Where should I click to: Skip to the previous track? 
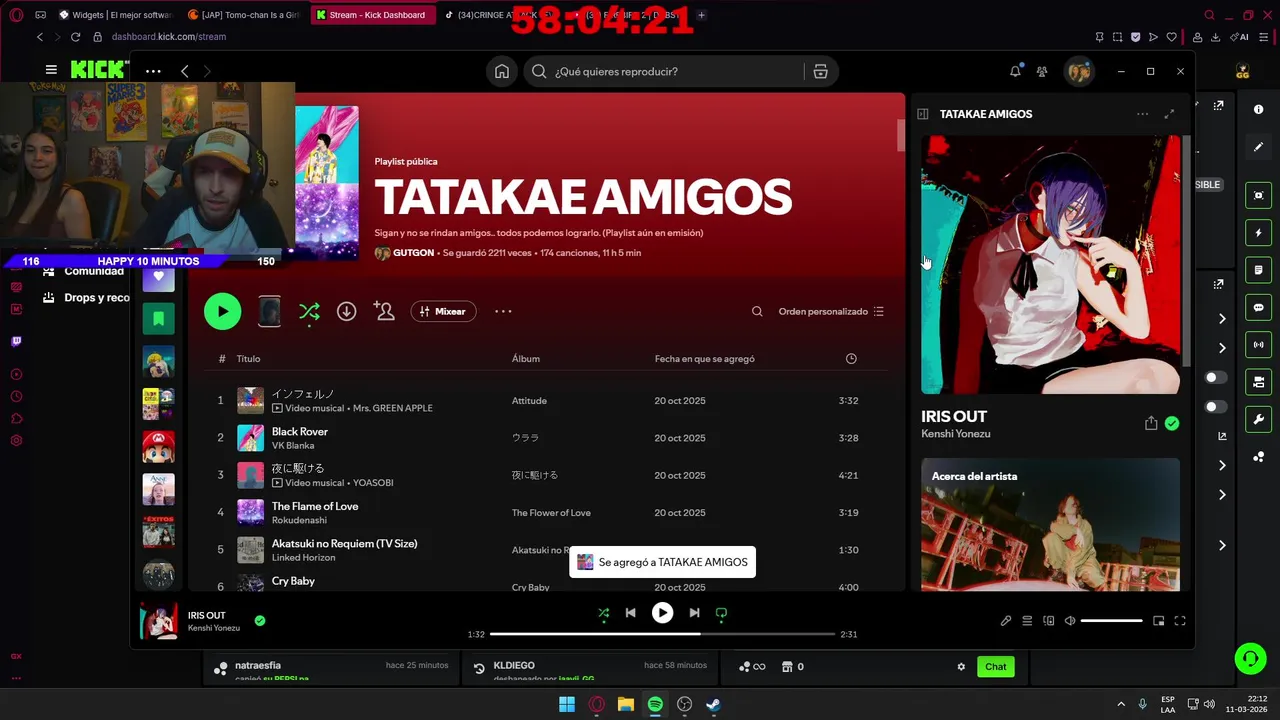(630, 613)
